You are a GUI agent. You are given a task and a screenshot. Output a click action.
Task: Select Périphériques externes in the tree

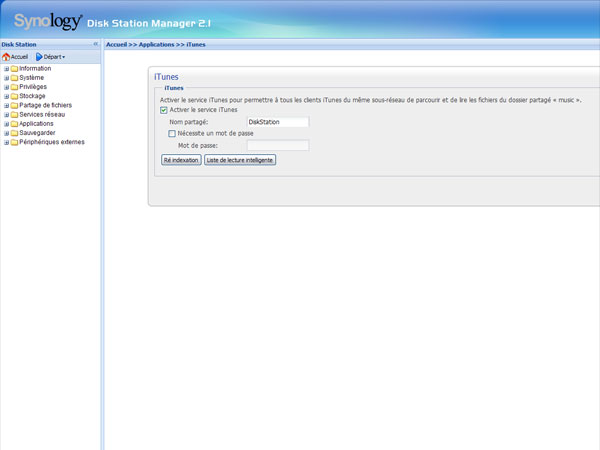(52, 142)
